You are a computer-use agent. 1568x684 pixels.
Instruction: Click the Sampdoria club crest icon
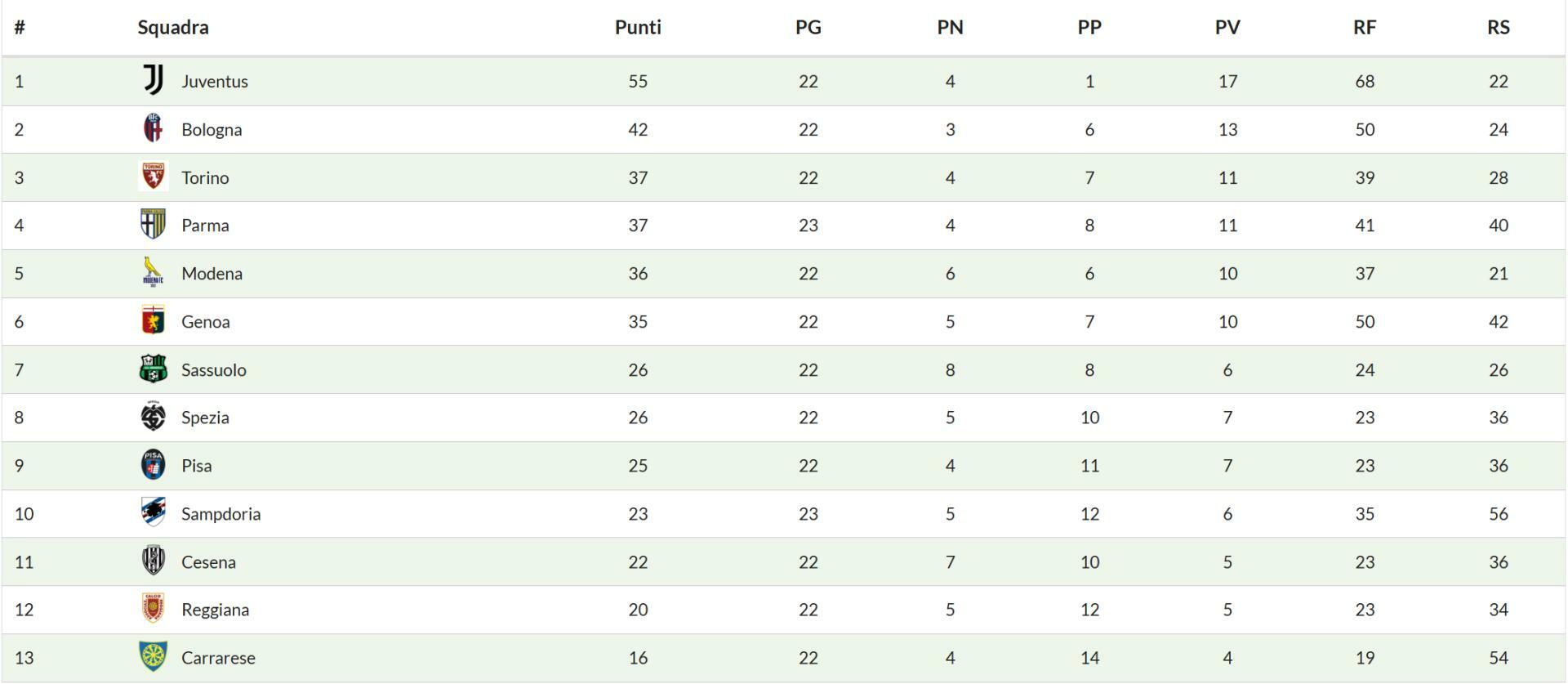point(153,513)
